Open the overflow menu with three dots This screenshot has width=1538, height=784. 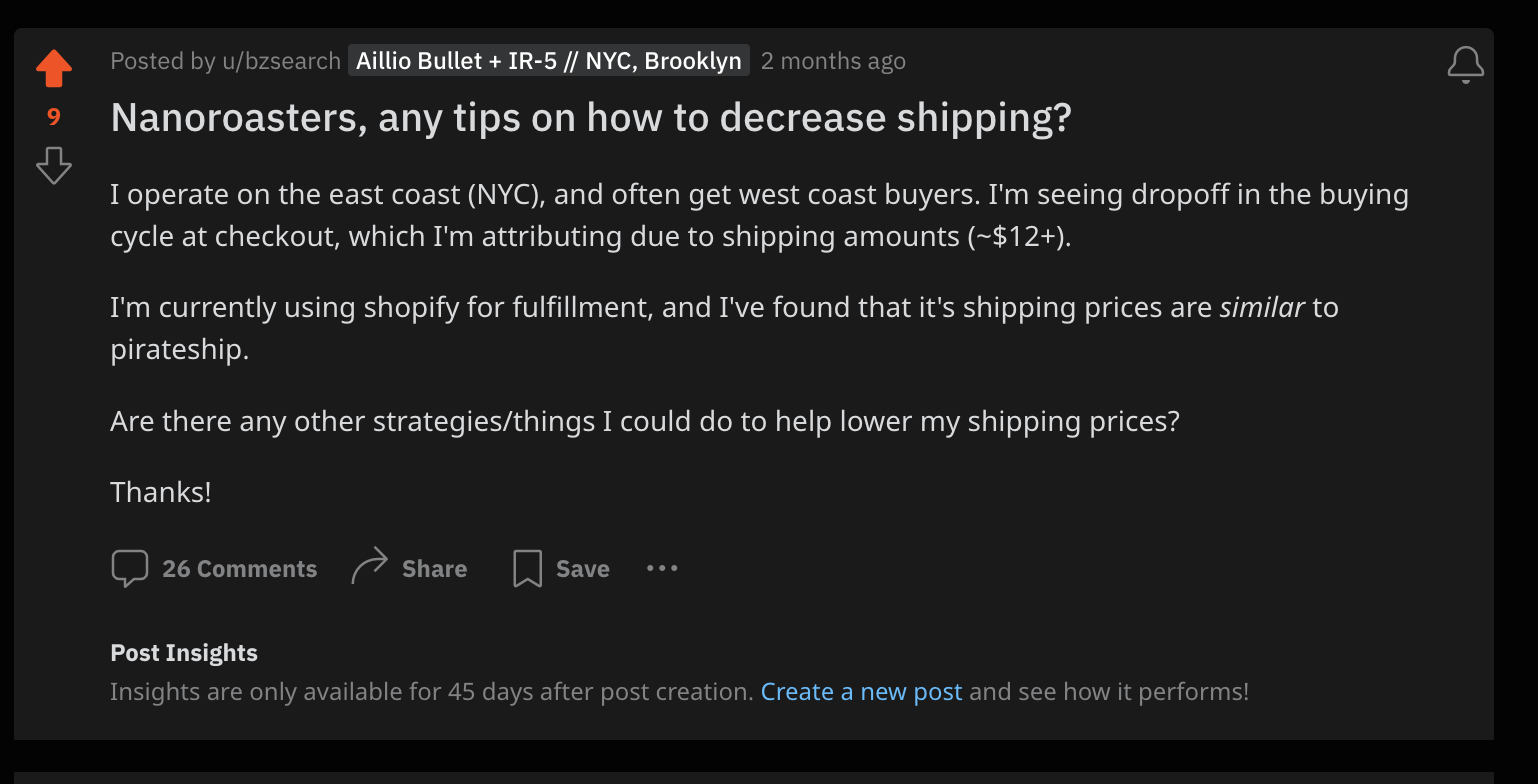(662, 568)
